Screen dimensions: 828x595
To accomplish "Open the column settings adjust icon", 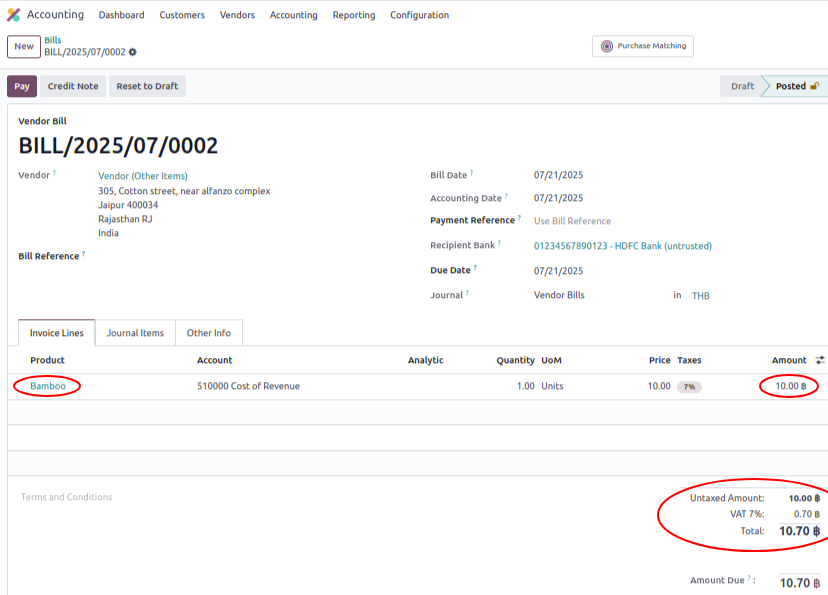I will pyautogui.click(x=820, y=360).
